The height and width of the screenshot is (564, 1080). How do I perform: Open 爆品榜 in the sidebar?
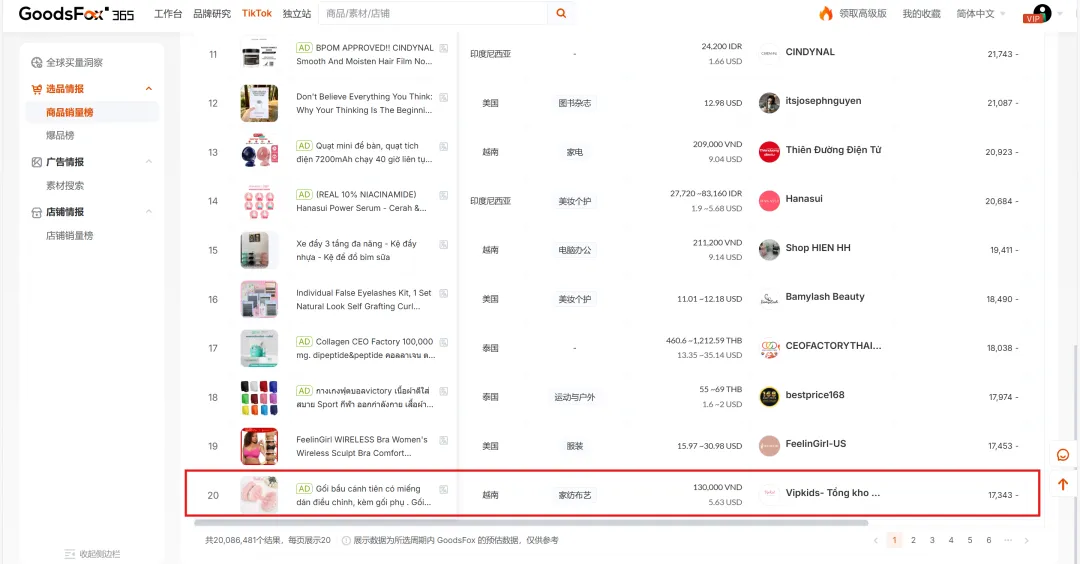[60, 136]
